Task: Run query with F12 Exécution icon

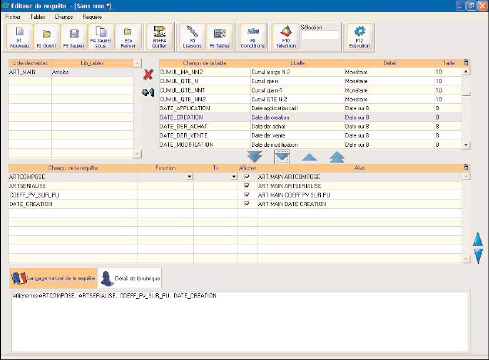Action: (x=359, y=37)
